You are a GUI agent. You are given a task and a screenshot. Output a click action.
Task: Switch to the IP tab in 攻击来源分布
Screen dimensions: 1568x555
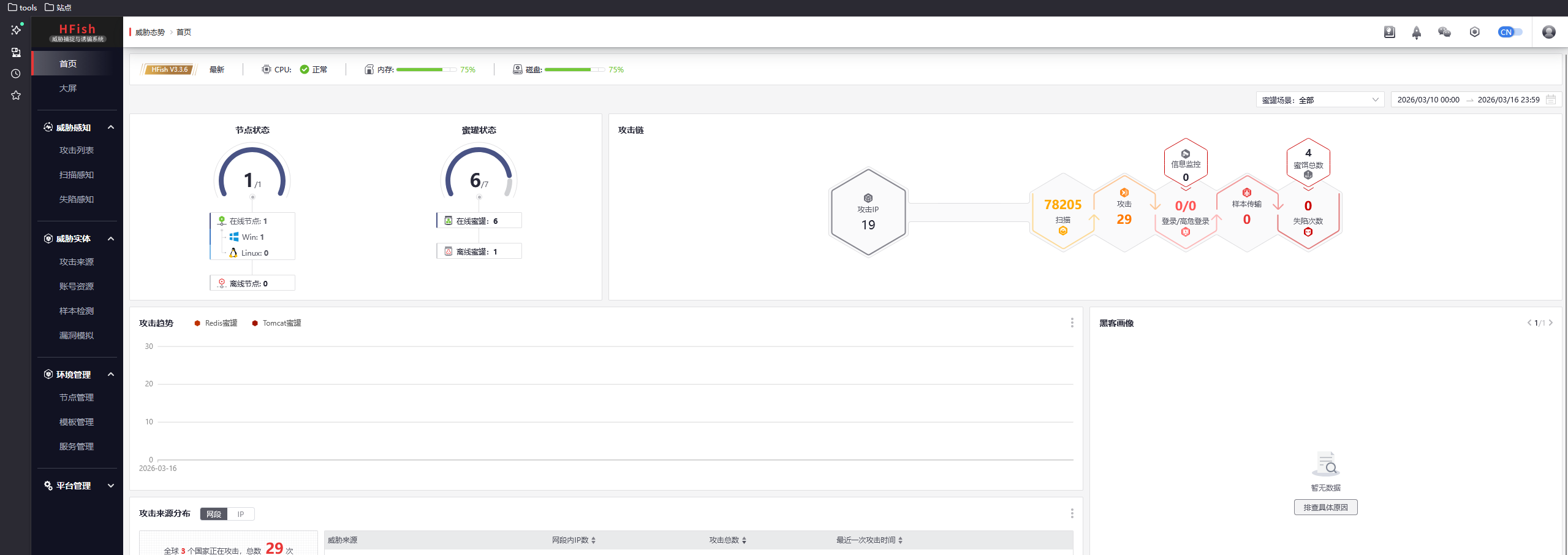[241, 514]
